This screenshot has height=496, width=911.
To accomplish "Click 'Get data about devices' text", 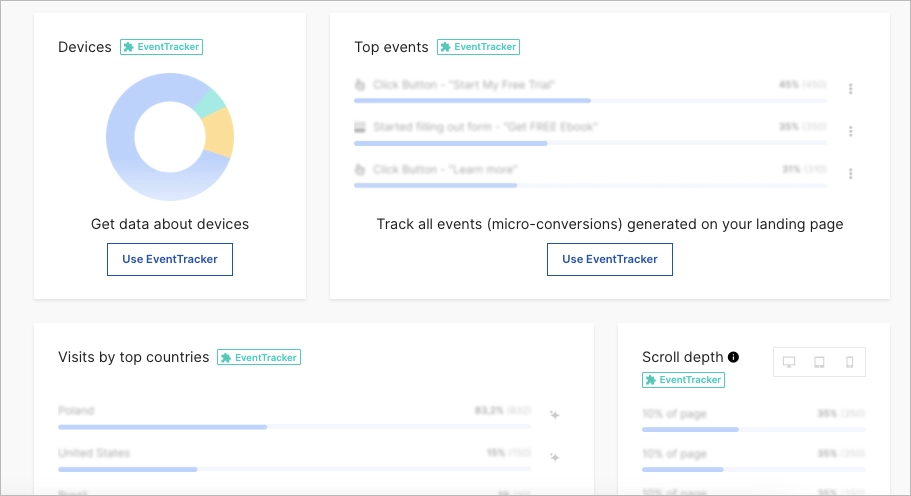I will tap(170, 224).
